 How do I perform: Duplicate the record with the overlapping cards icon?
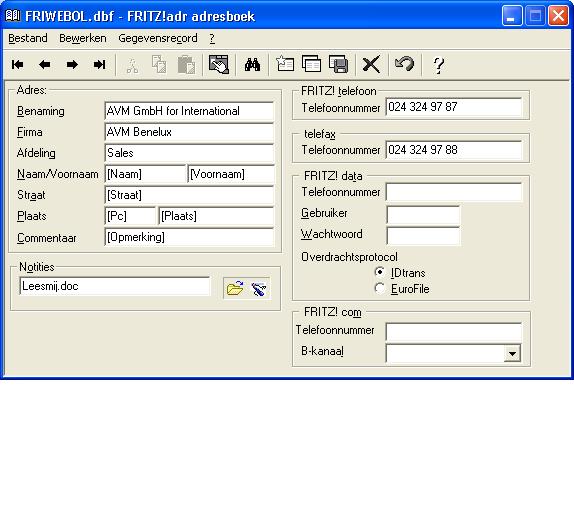pos(312,64)
